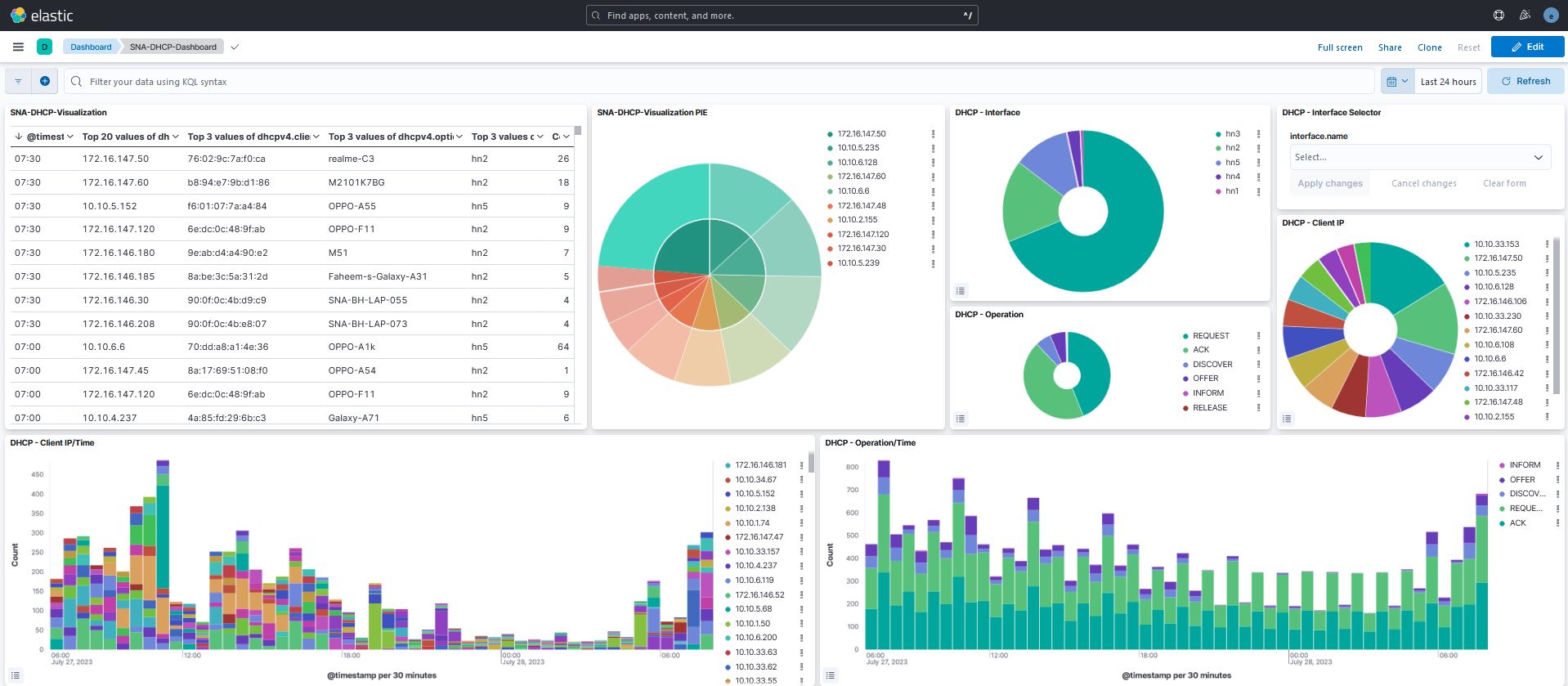Click the add filter plus icon
This screenshot has width=1568, height=686.
pyautogui.click(x=45, y=81)
